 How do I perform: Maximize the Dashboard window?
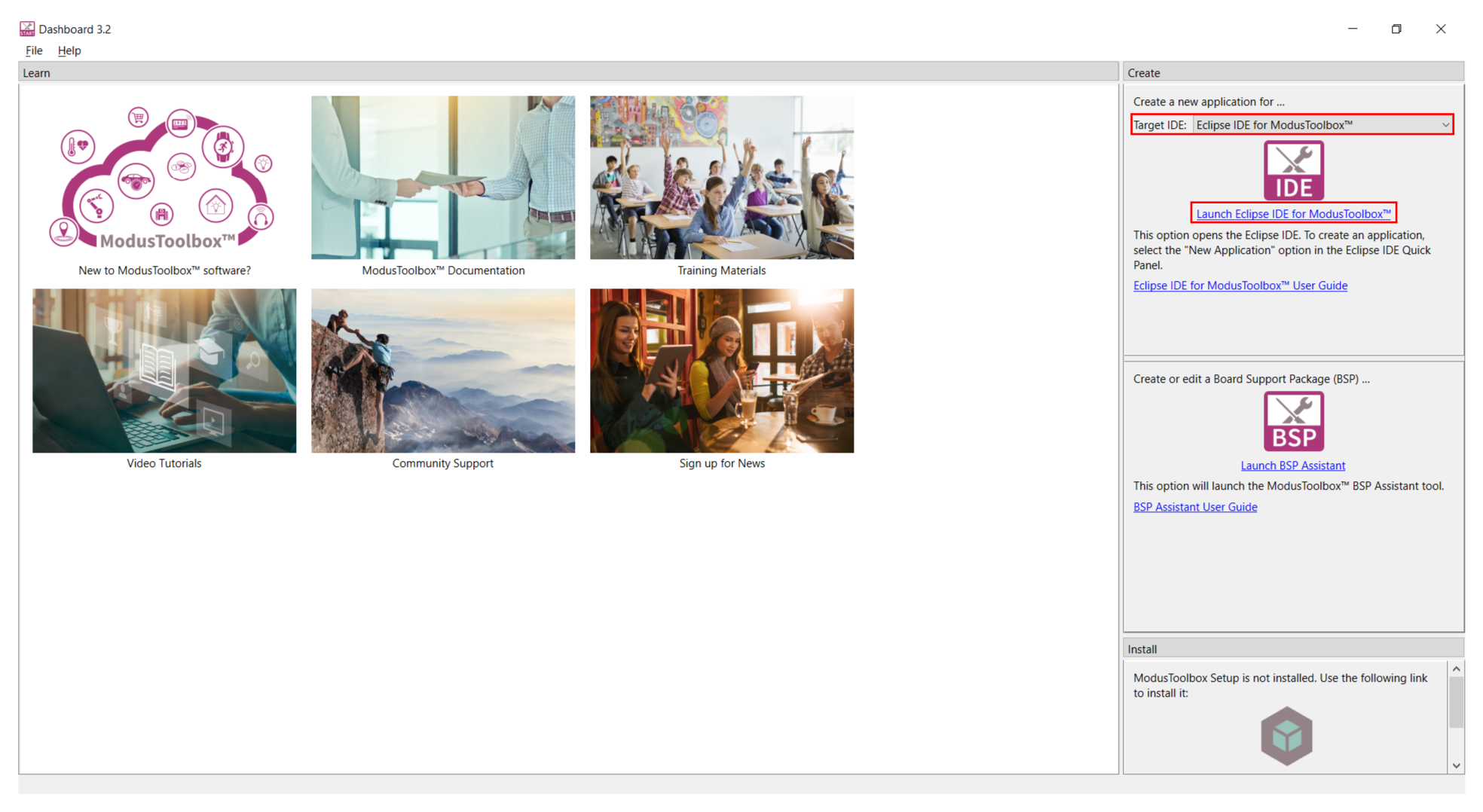tap(1396, 29)
